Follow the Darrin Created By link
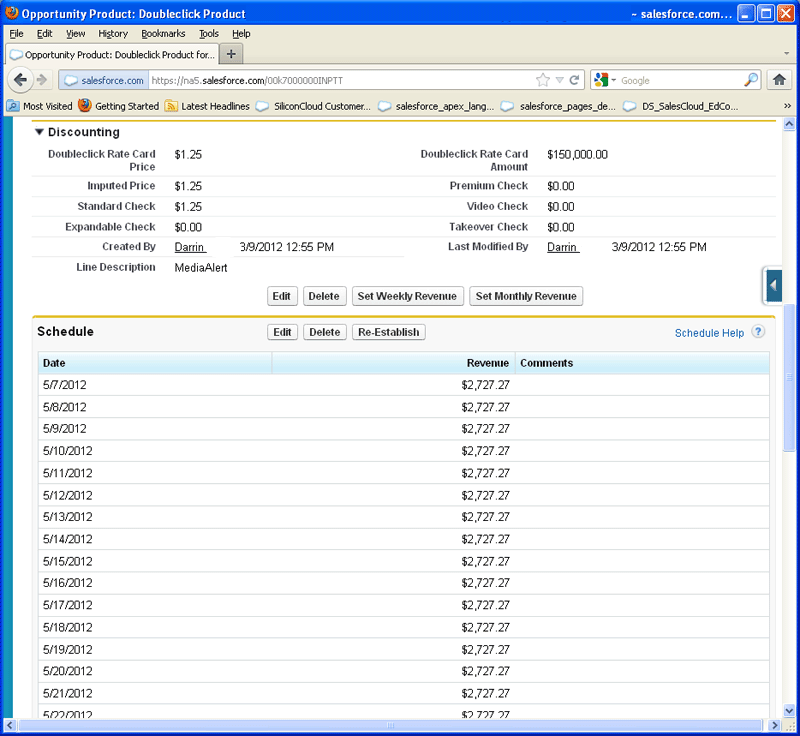The height and width of the screenshot is (736, 800). tap(190, 247)
